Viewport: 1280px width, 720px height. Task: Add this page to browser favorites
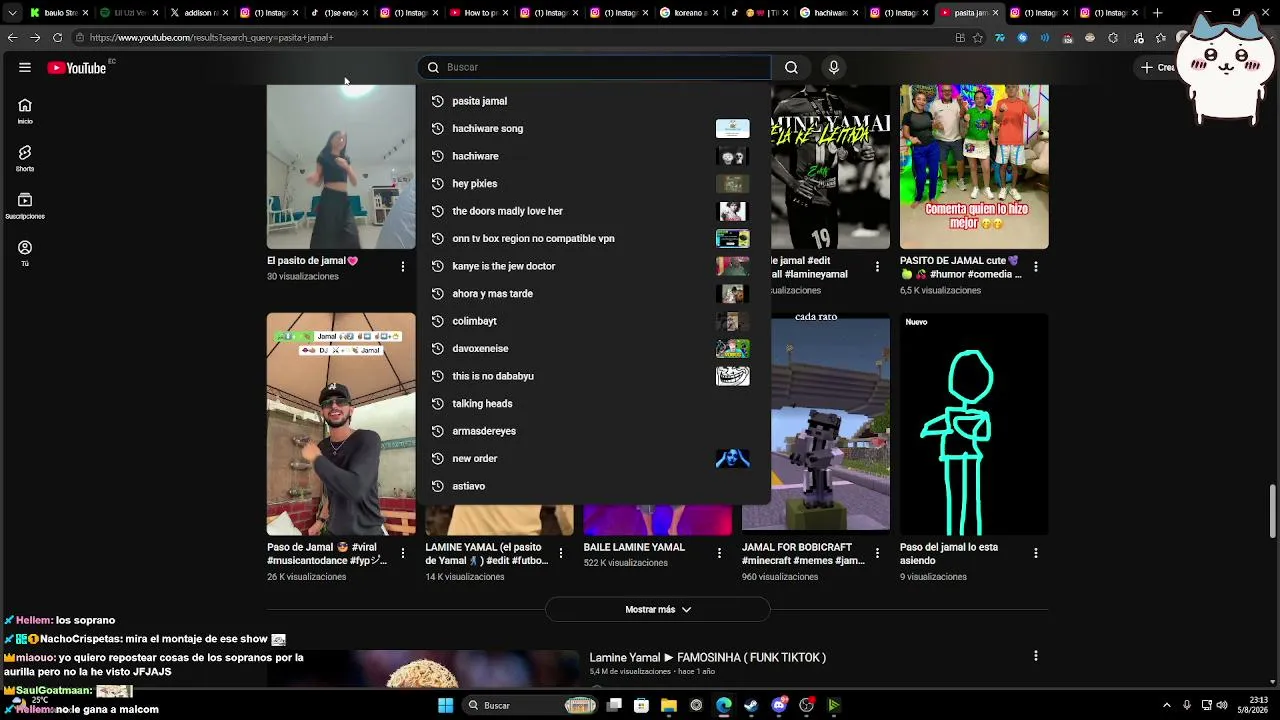(x=978, y=38)
